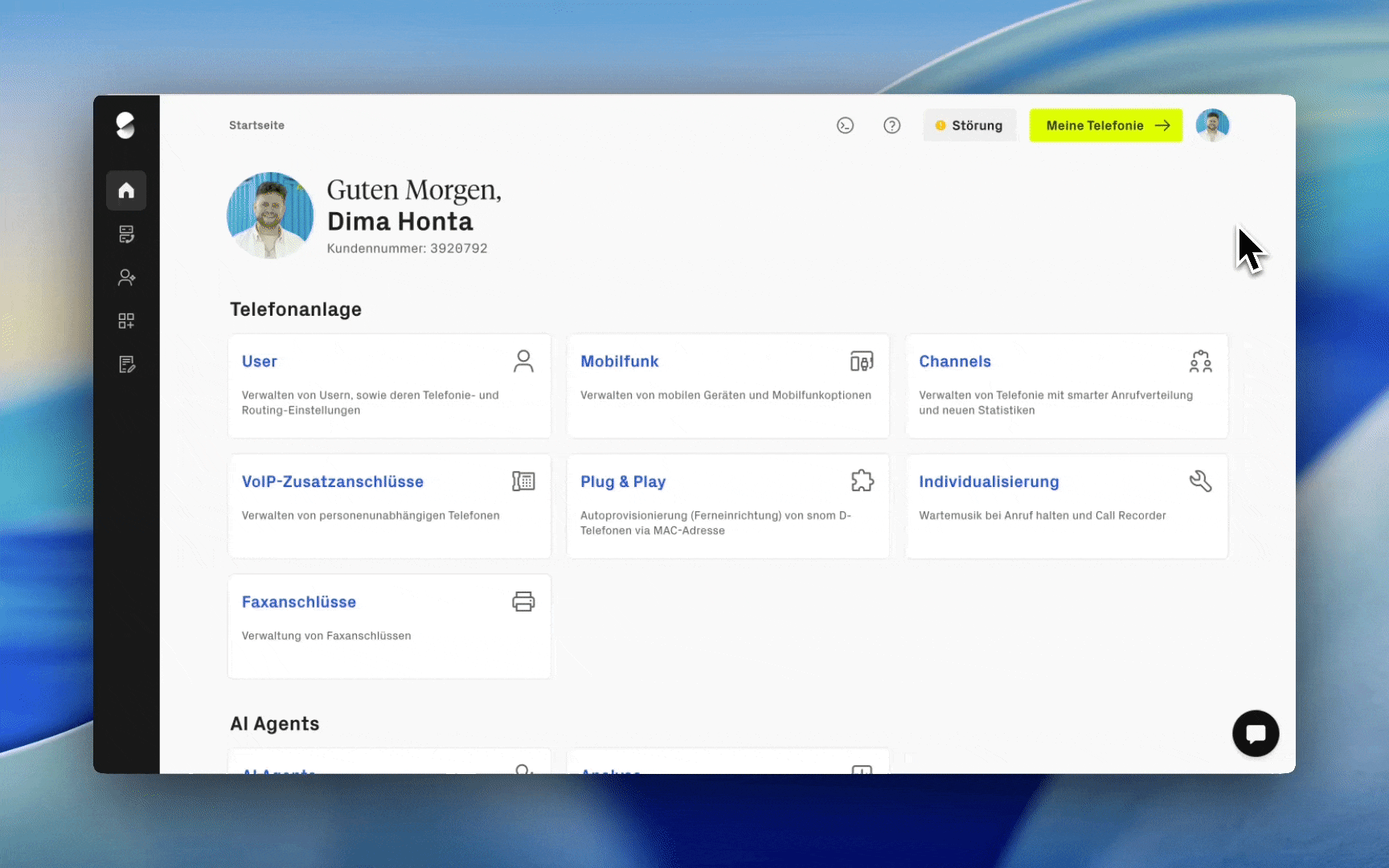Viewport: 1389px width, 868px height.
Task: Click the person icon on the User card
Action: [523, 361]
